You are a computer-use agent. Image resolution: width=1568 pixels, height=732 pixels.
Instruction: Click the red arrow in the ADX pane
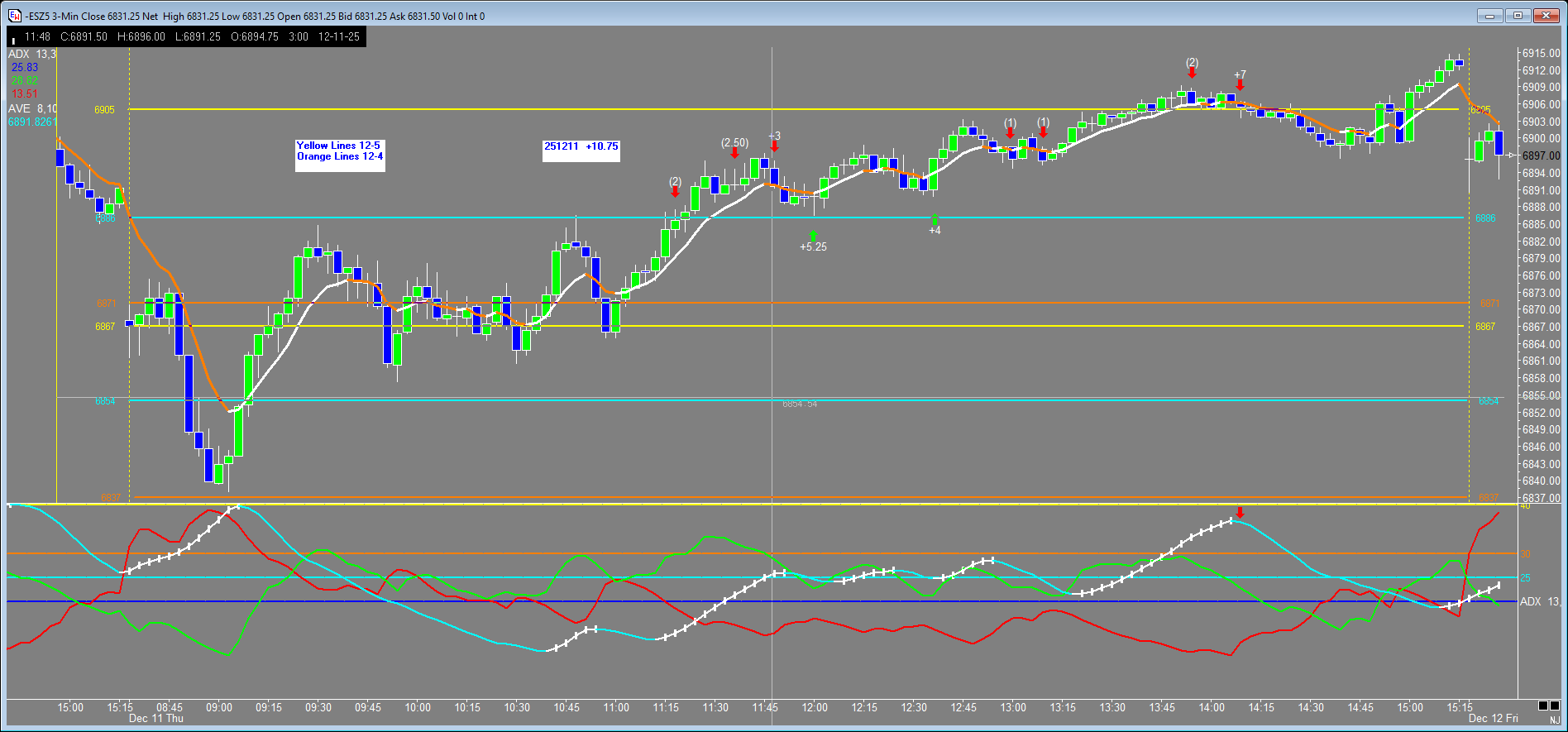[1240, 513]
